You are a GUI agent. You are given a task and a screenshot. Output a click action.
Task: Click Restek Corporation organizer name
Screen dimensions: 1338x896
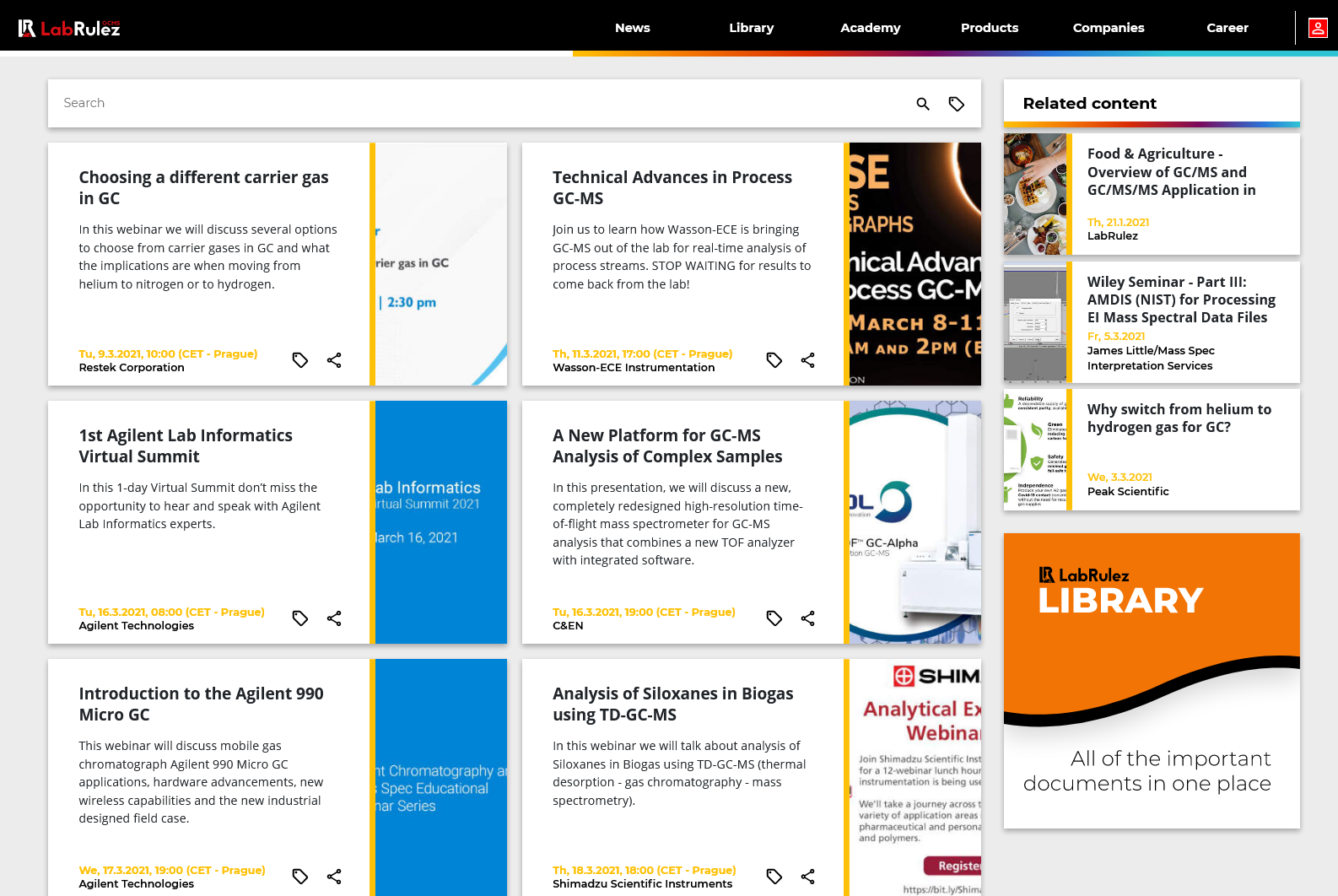coord(132,368)
